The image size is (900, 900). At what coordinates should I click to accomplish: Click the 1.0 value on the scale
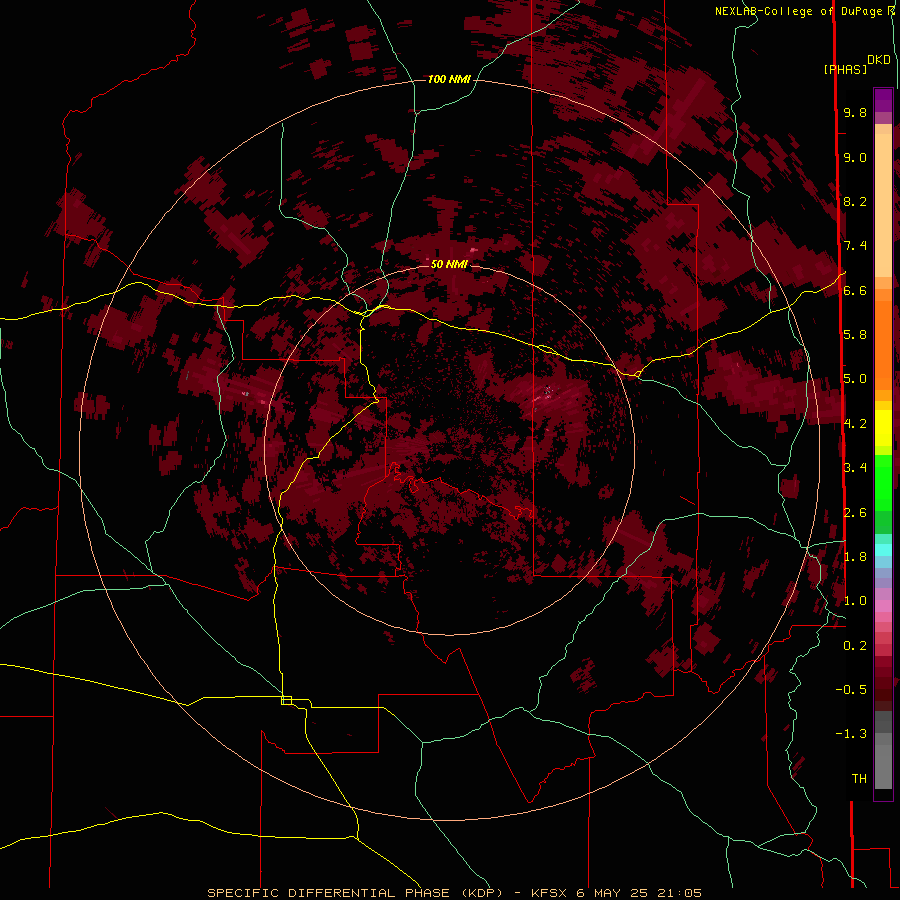coord(855,601)
